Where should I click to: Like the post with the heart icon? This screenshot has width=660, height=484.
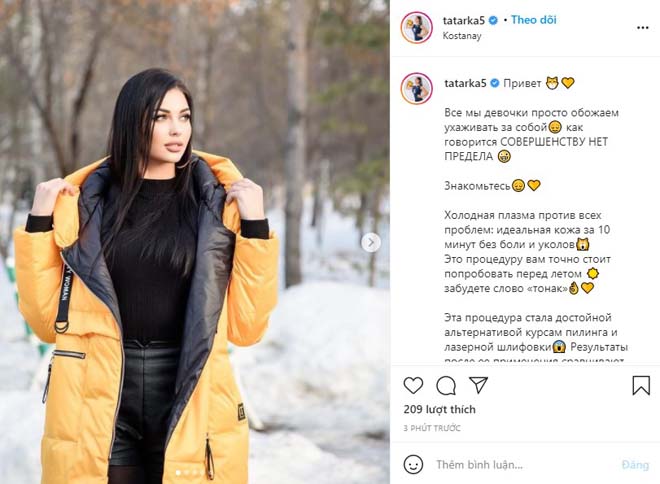pos(413,385)
